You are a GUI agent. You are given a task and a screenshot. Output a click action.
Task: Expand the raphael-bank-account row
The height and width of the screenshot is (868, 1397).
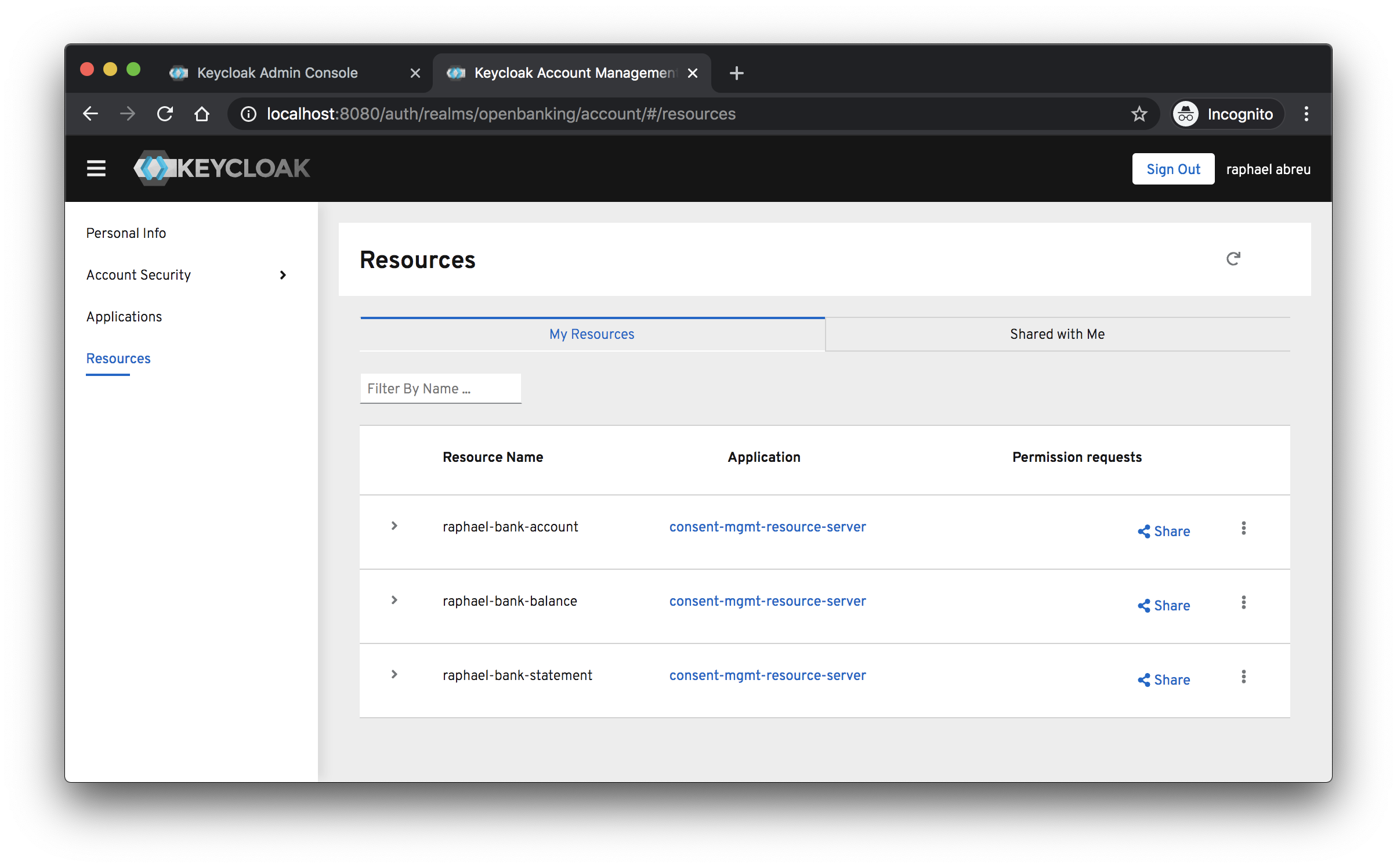tap(395, 526)
